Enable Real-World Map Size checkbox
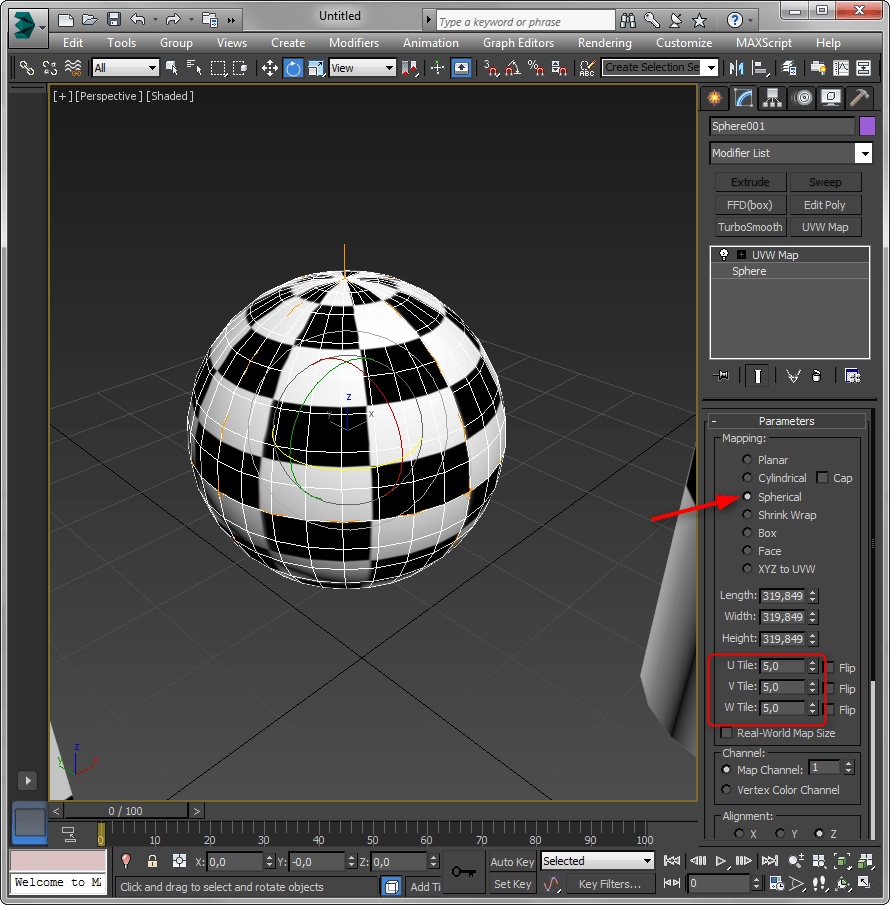Image resolution: width=890 pixels, height=905 pixels. [x=727, y=733]
